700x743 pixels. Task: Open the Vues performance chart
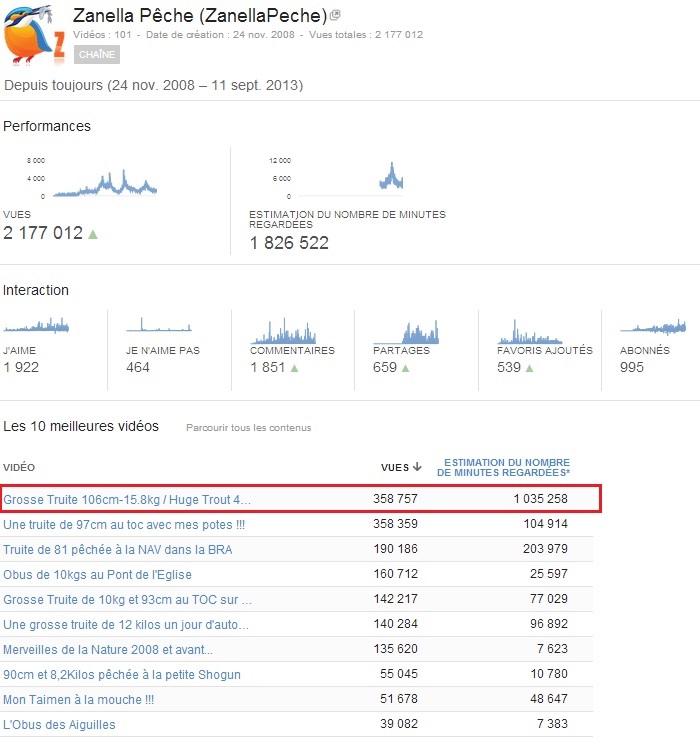pyautogui.click(x=92, y=179)
